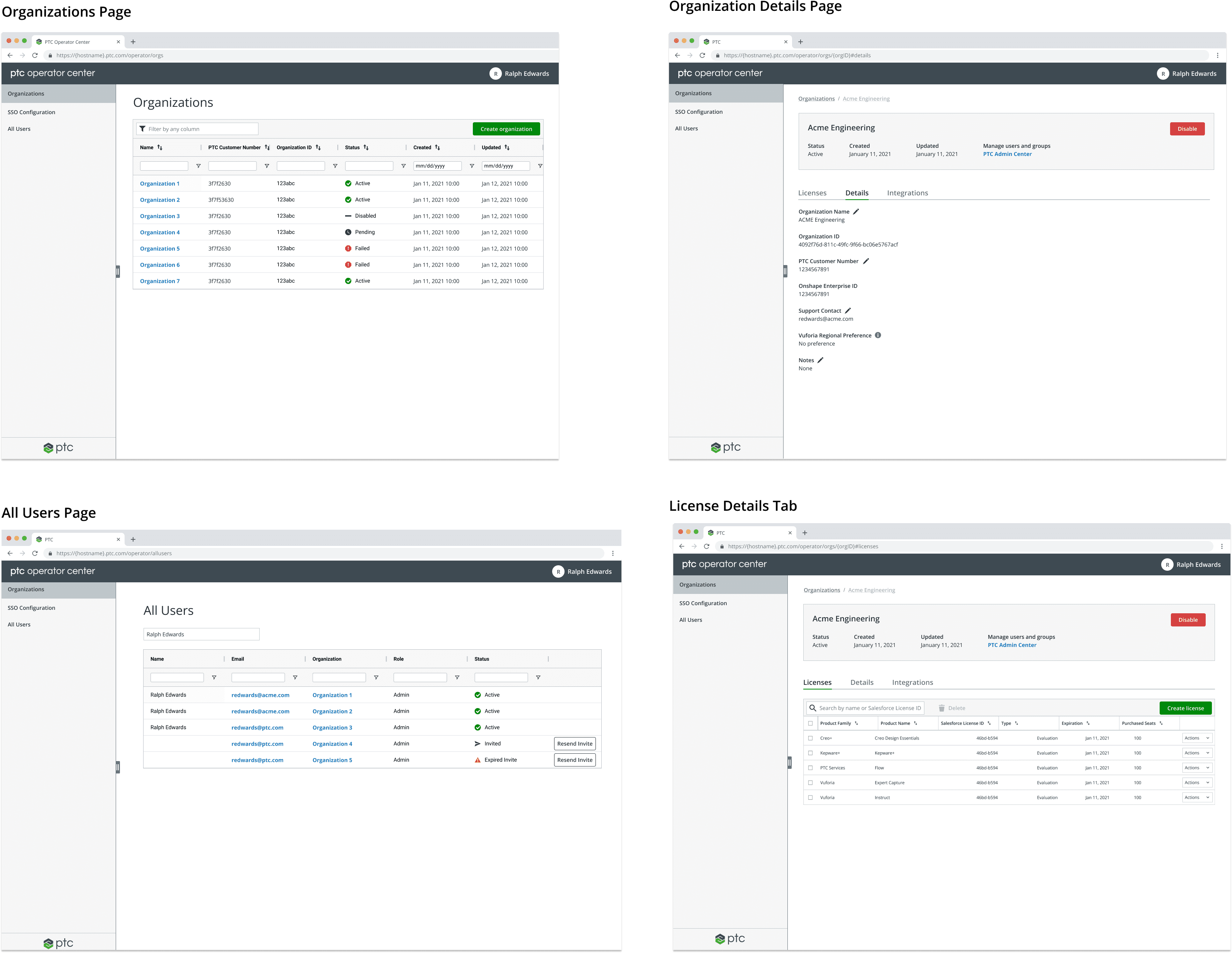Sort Organizations table by Status column arrows
The image size is (1232, 953).
click(366, 147)
